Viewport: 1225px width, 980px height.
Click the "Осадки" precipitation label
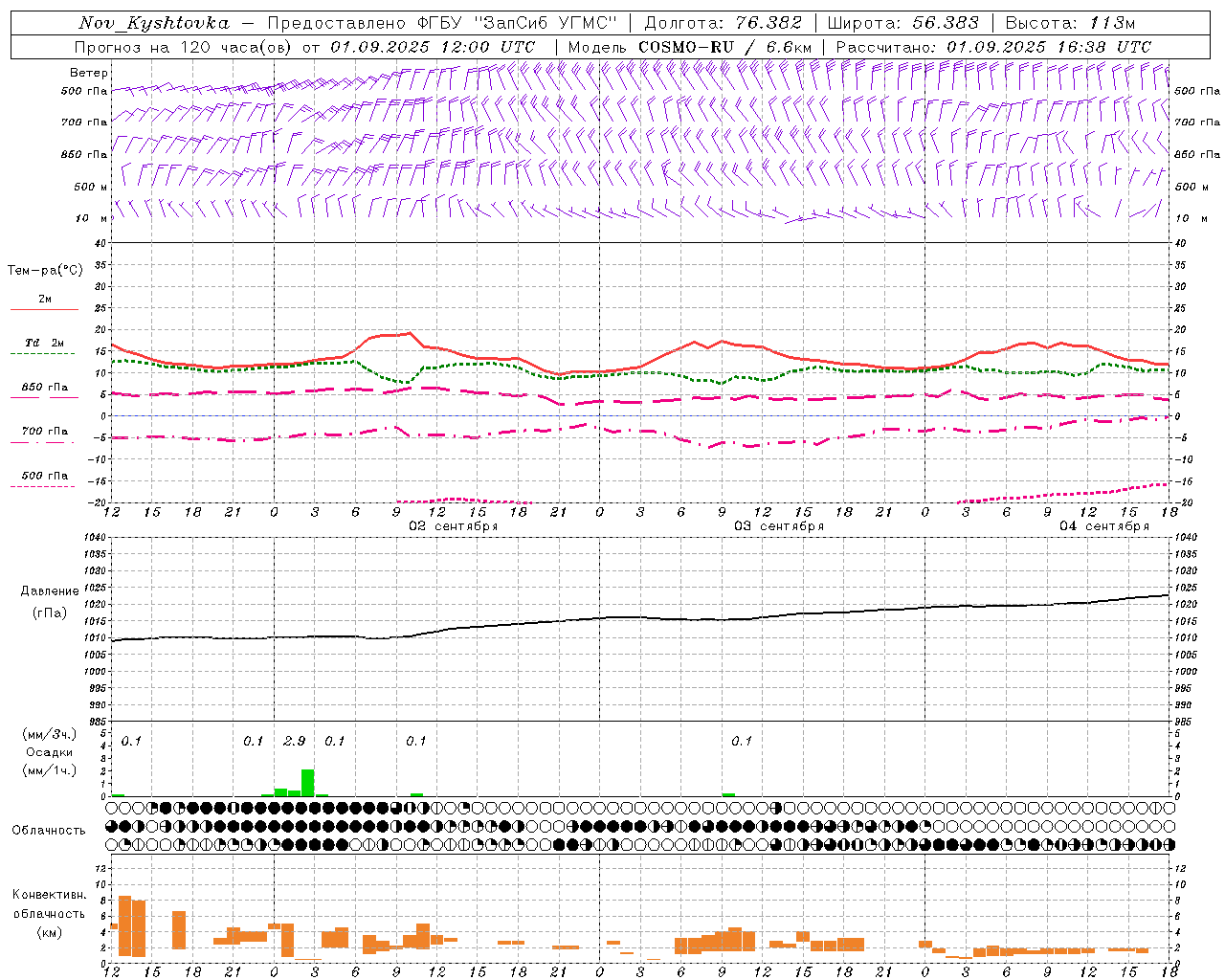tap(50, 752)
